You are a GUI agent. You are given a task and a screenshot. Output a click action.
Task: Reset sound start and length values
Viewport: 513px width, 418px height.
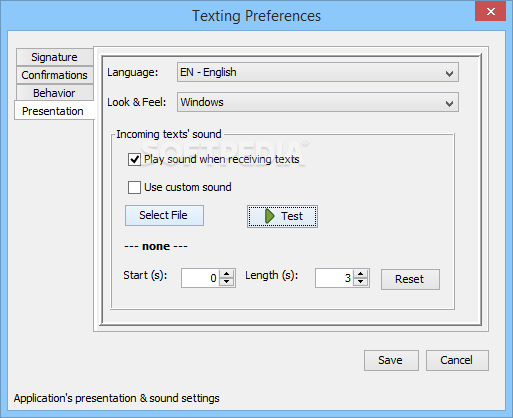pos(410,279)
